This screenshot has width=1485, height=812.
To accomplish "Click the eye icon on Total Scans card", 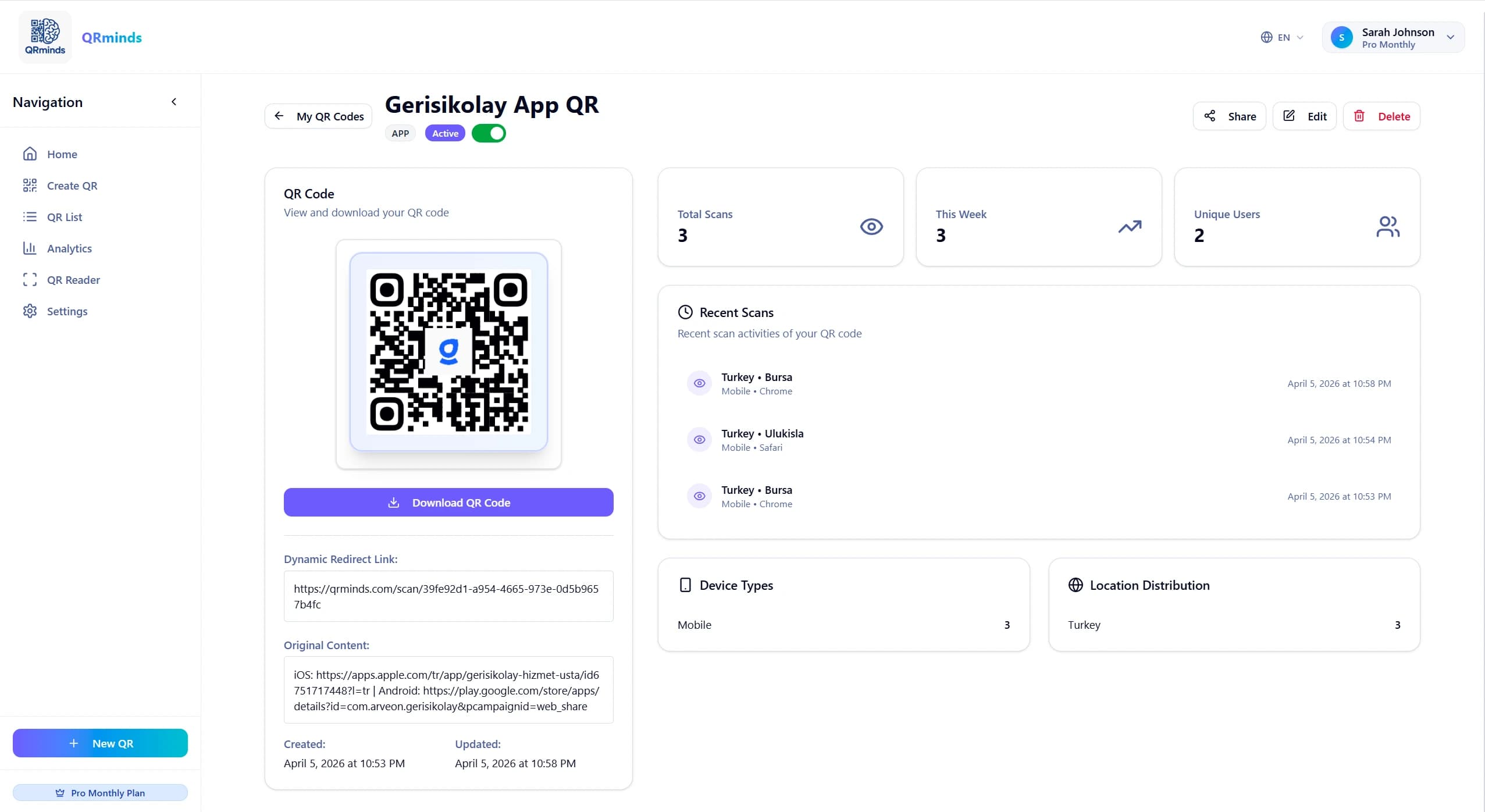I will click(871, 227).
